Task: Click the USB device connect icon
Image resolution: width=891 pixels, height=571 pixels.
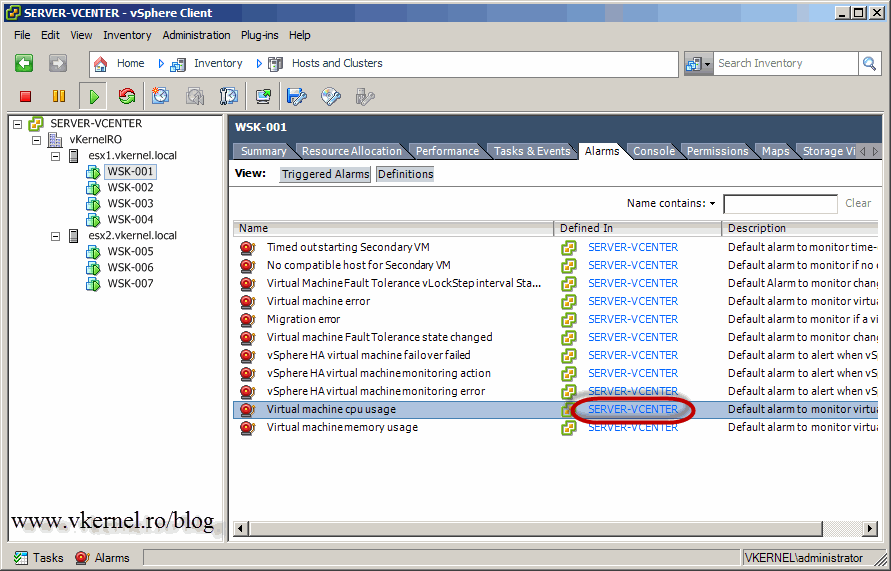Action: click(x=364, y=96)
